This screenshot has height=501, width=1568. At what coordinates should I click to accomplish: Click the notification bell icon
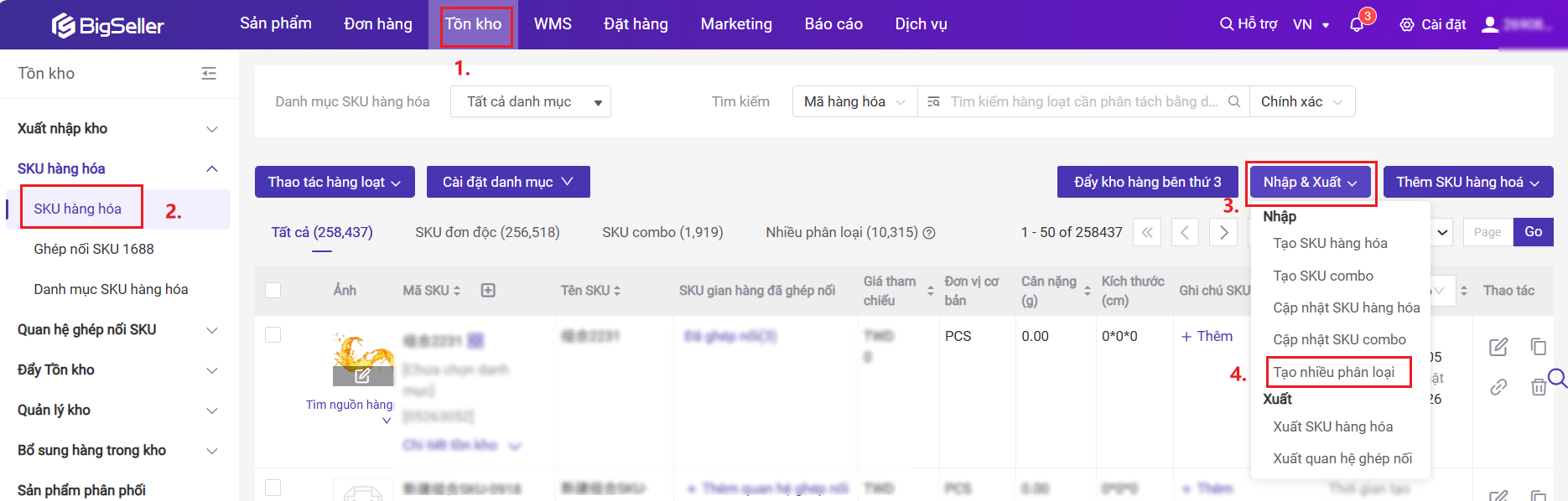pos(1356,25)
